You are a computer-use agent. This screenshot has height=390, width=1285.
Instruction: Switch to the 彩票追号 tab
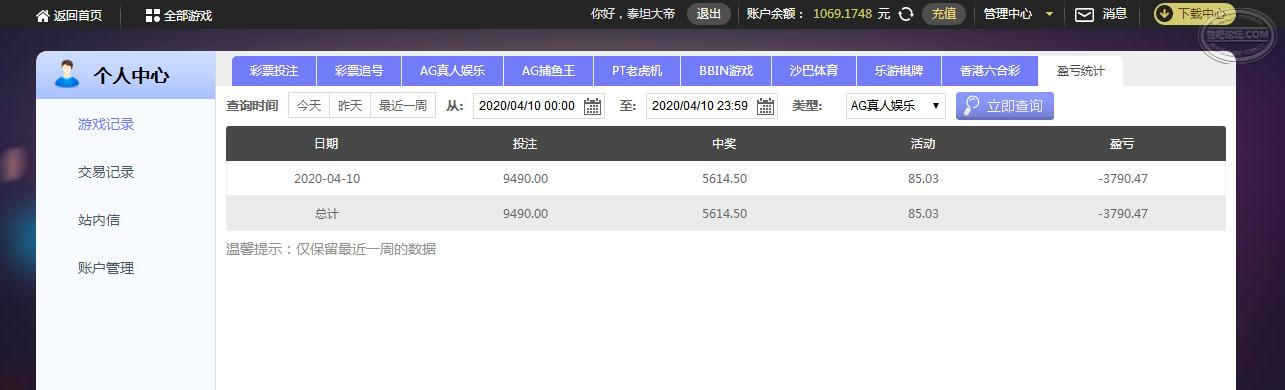tap(359, 71)
